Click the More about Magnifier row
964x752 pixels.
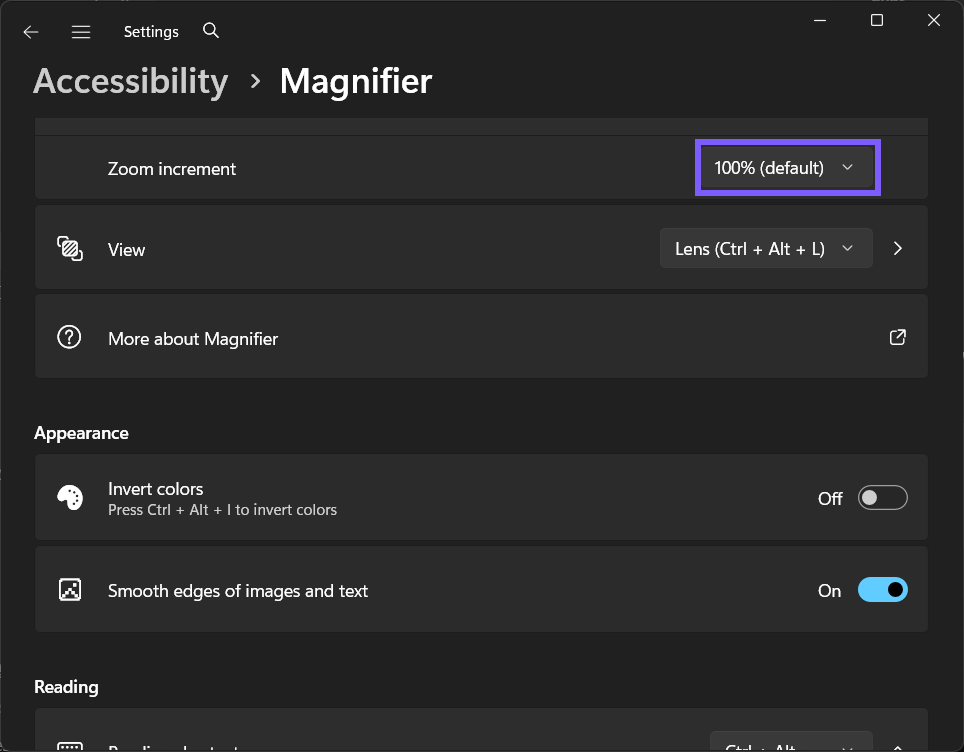coord(481,336)
